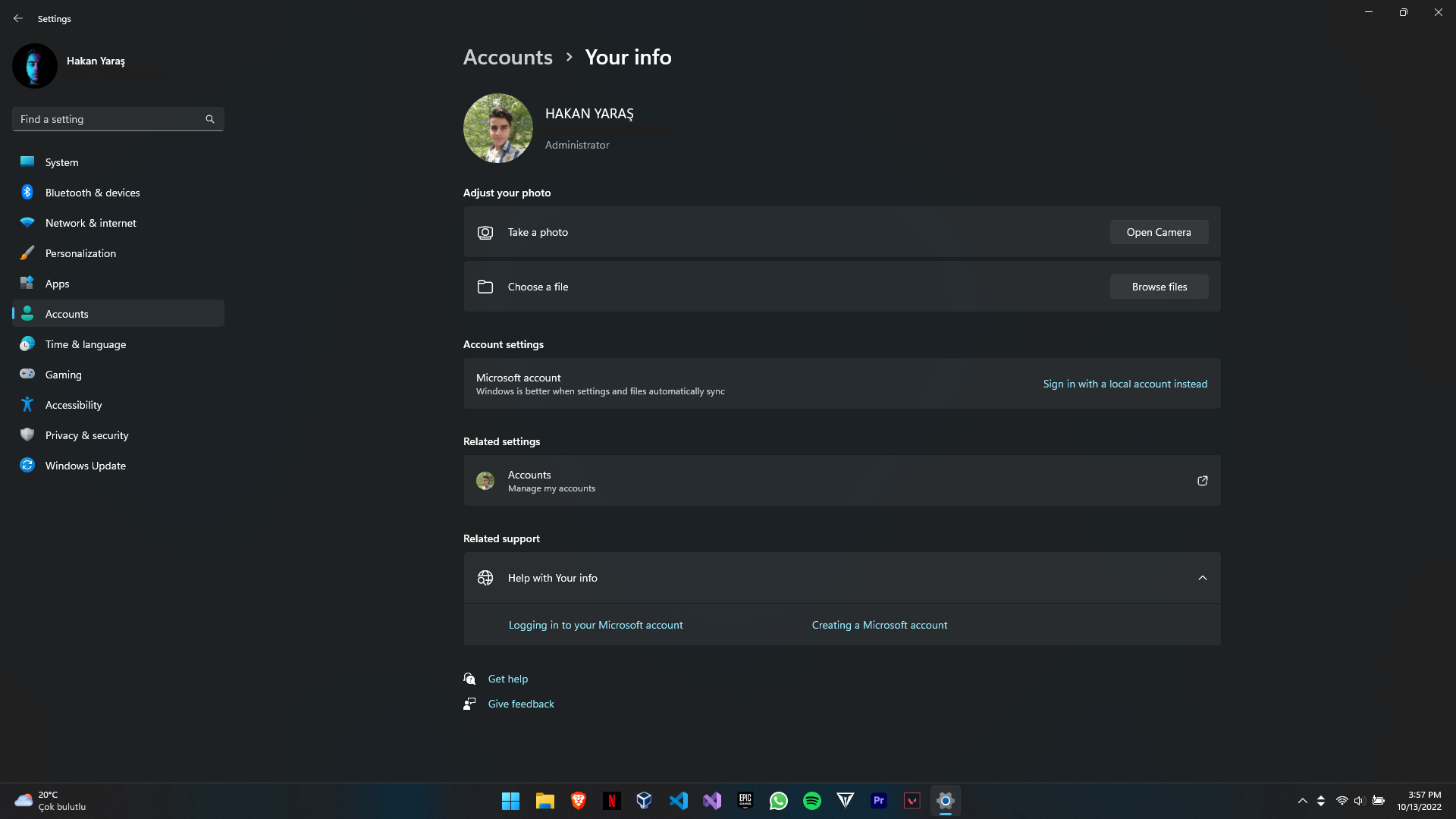Screen dimensions: 1456x819
Task: Open Logging in to your Microsoft account link
Action: pyautogui.click(x=595, y=625)
